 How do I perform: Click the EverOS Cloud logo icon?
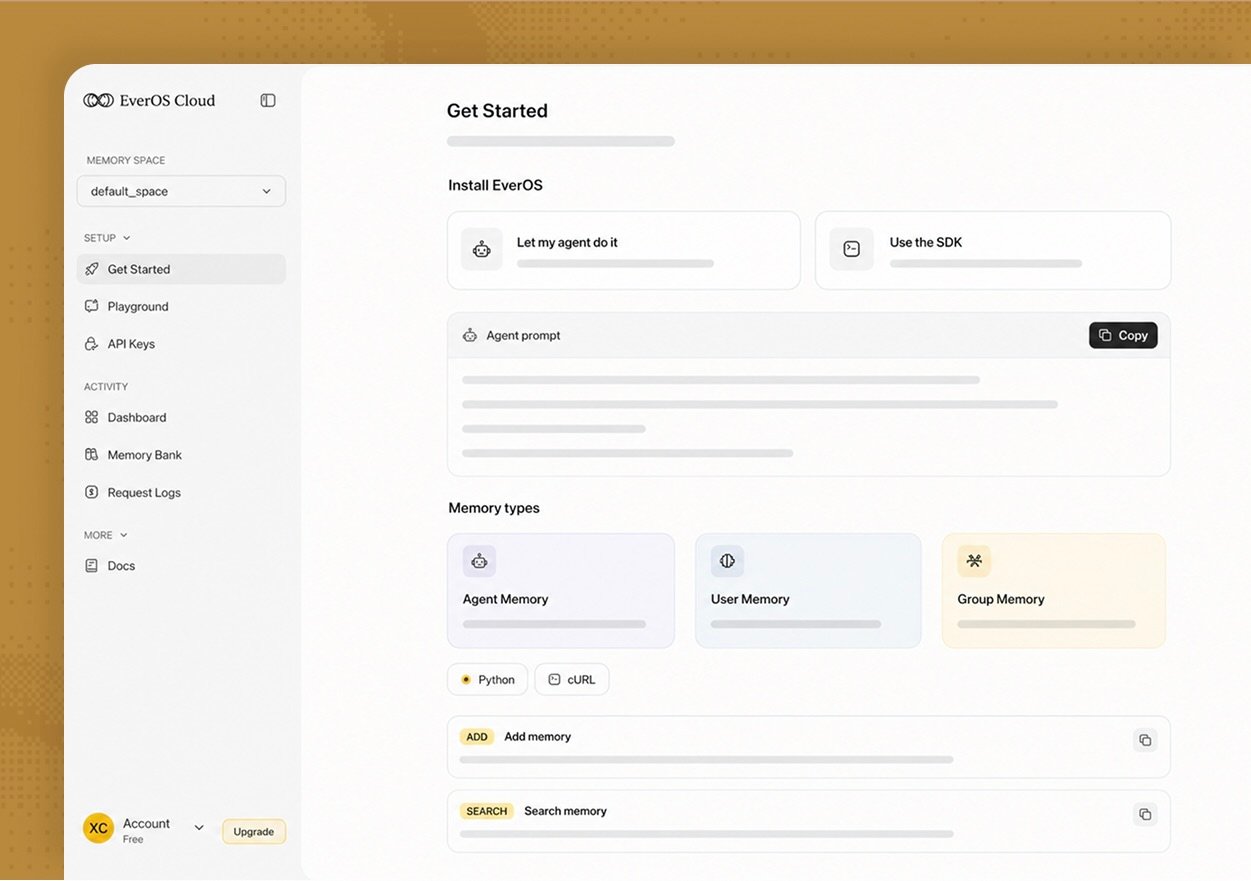click(98, 100)
